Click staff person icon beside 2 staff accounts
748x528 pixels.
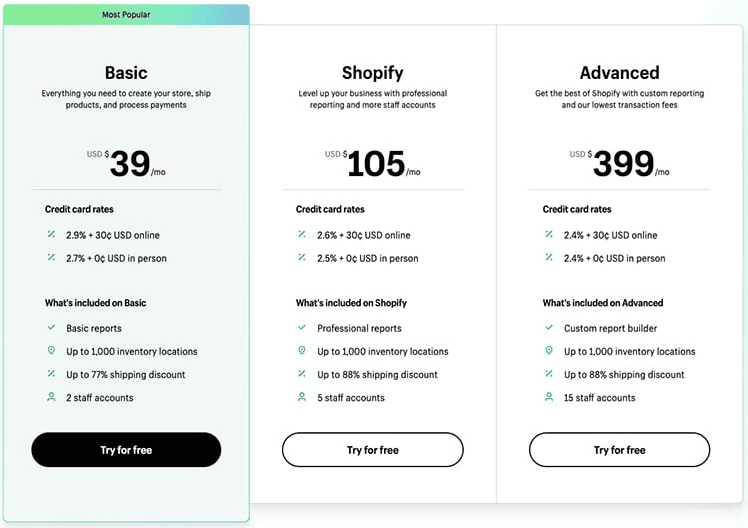click(x=51, y=397)
